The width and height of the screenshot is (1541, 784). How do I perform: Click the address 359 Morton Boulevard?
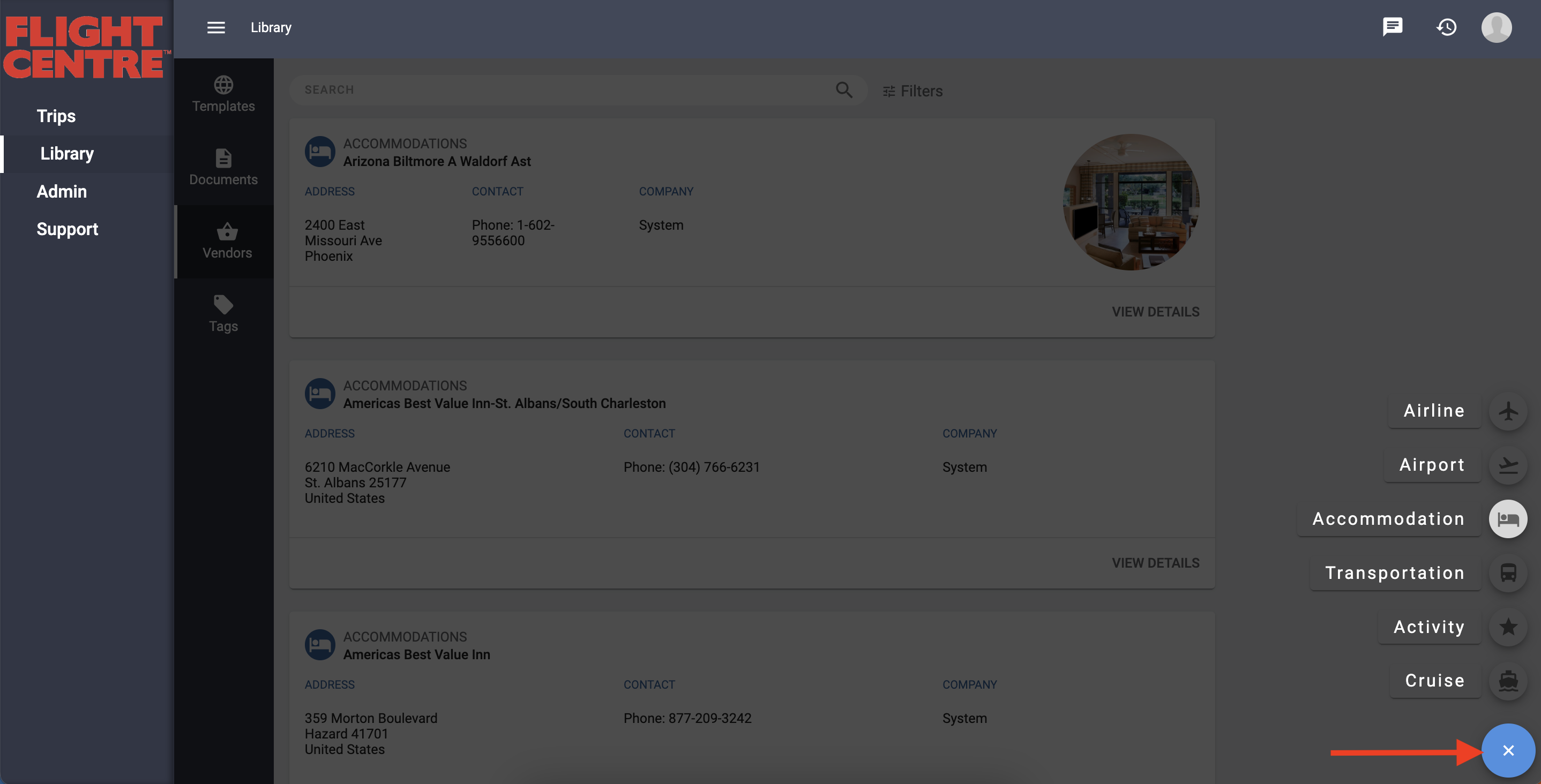pyautogui.click(x=371, y=718)
